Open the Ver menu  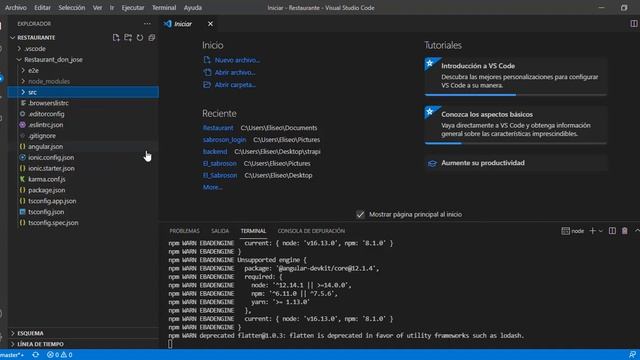[97, 8]
